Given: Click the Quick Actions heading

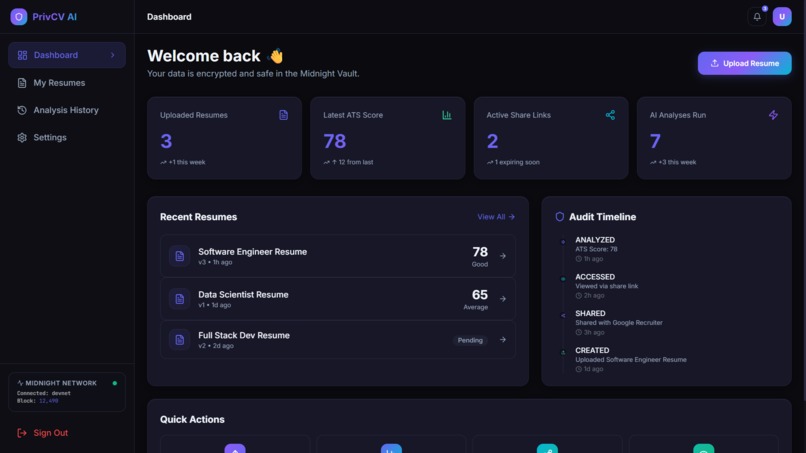Looking at the screenshot, I should [x=192, y=420].
